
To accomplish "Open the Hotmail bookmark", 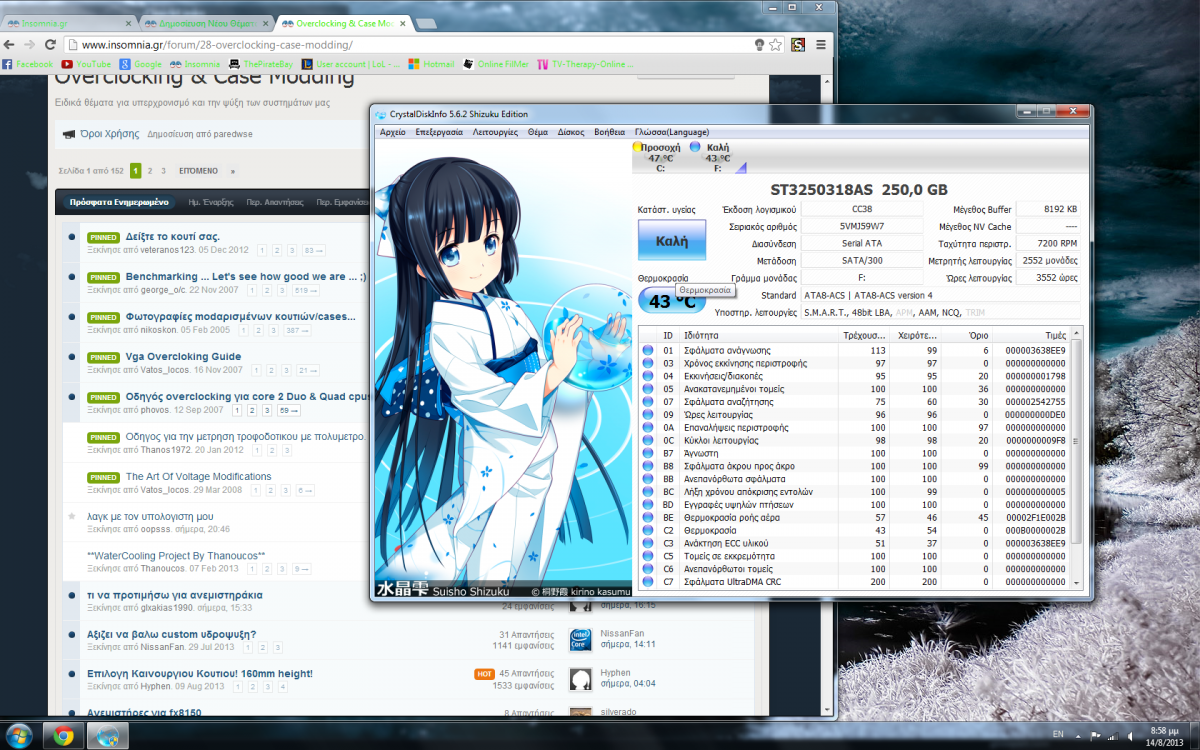I will click(x=431, y=64).
